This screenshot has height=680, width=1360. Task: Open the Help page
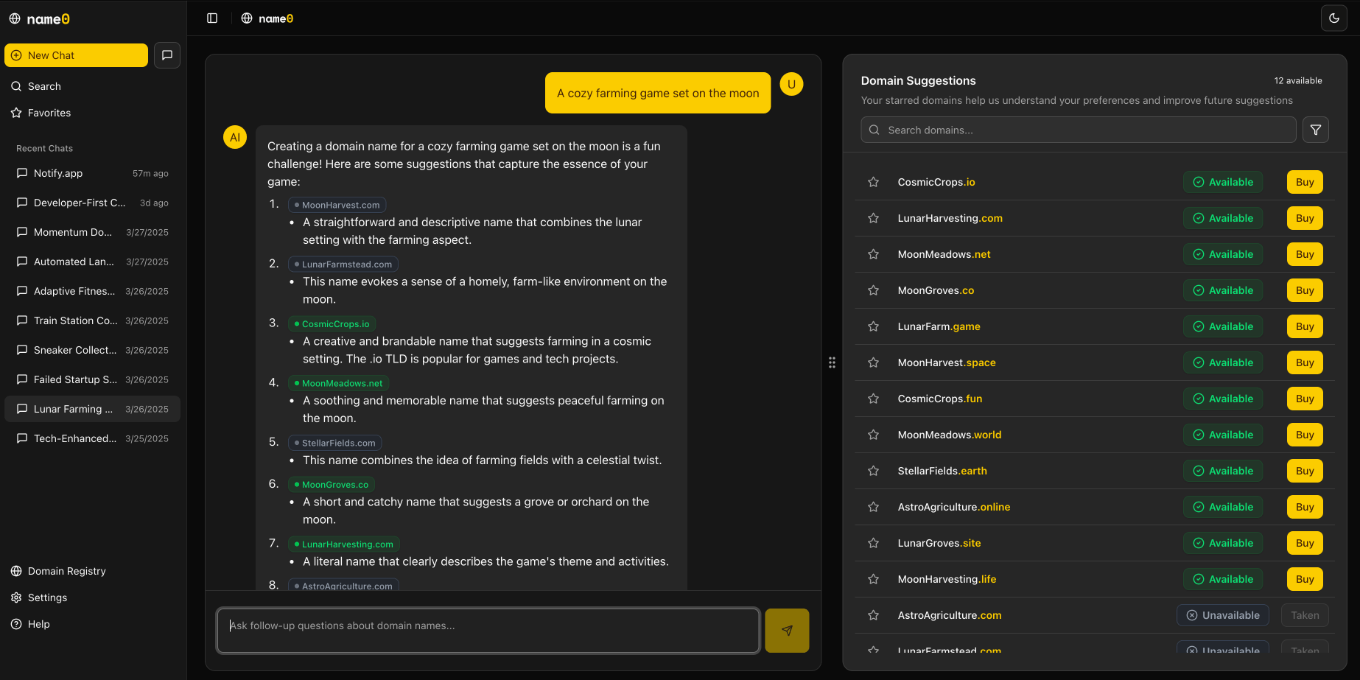coord(38,624)
